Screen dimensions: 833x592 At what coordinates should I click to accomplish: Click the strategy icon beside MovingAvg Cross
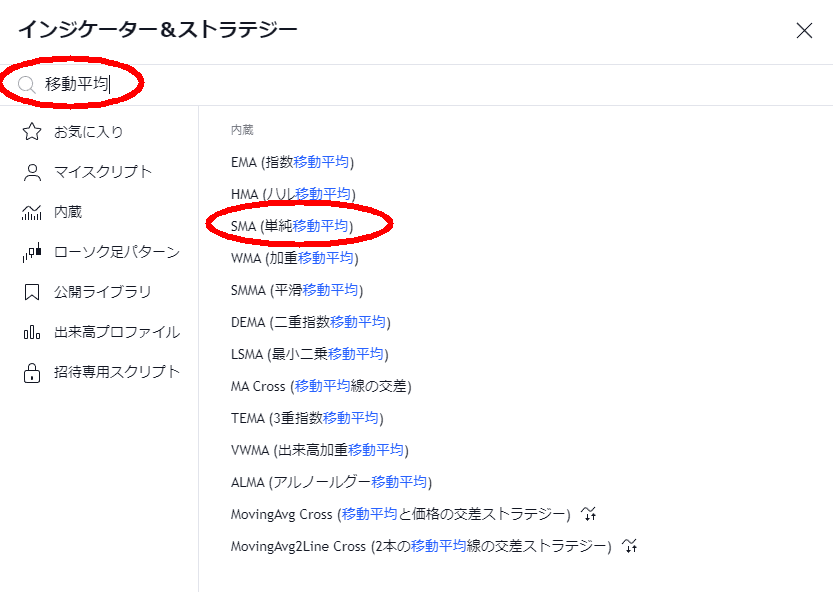[x=589, y=513]
